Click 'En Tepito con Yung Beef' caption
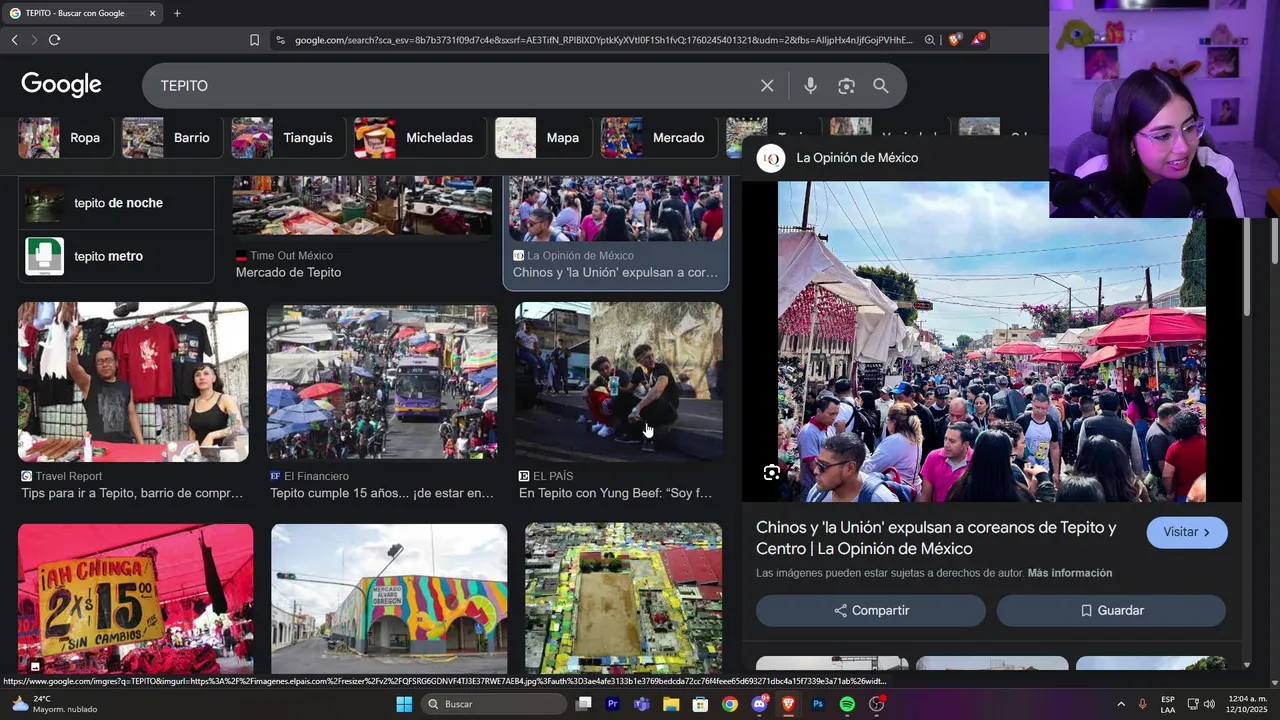This screenshot has width=1280, height=720. 616,493
